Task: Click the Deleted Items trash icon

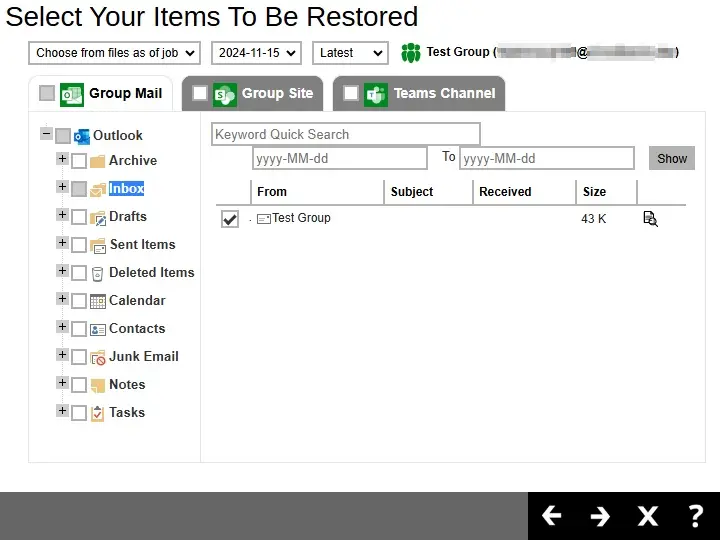Action: point(97,274)
